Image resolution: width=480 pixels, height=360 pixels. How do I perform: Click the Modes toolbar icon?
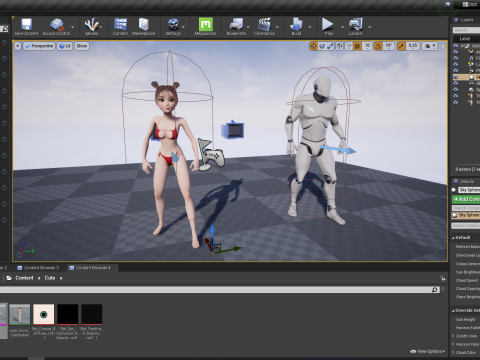point(91,27)
